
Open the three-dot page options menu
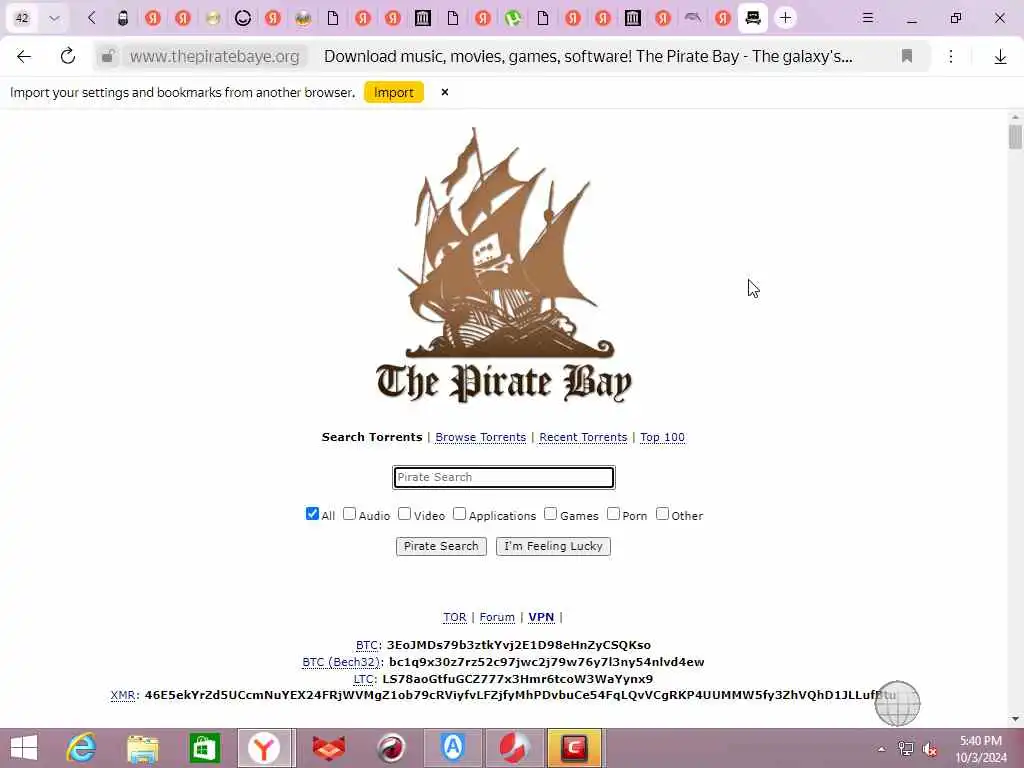click(x=951, y=57)
